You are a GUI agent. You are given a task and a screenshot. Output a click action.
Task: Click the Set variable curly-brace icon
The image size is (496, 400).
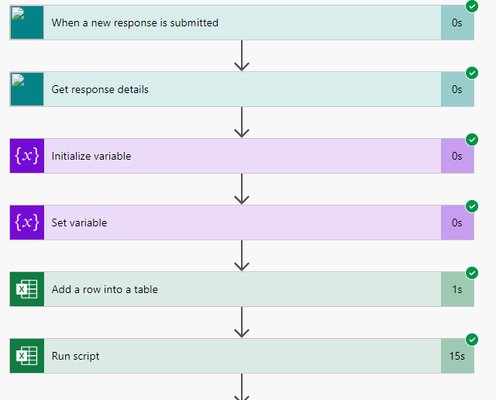click(x=27, y=222)
